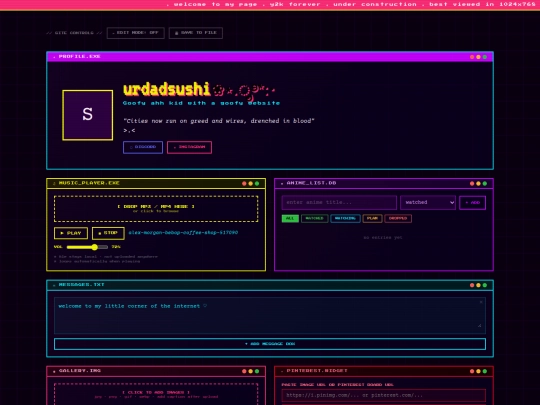This screenshot has width=540, height=405.
Task: Select the WATCHED anime filter
Action: 314,218
